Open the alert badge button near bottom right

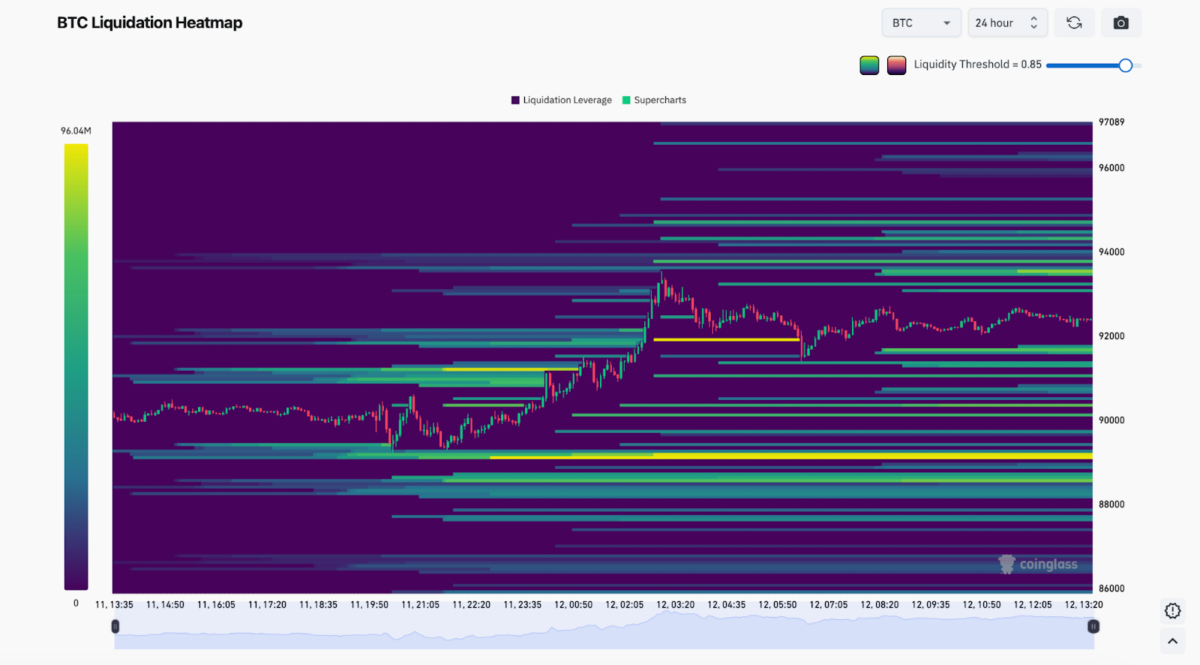1172,610
